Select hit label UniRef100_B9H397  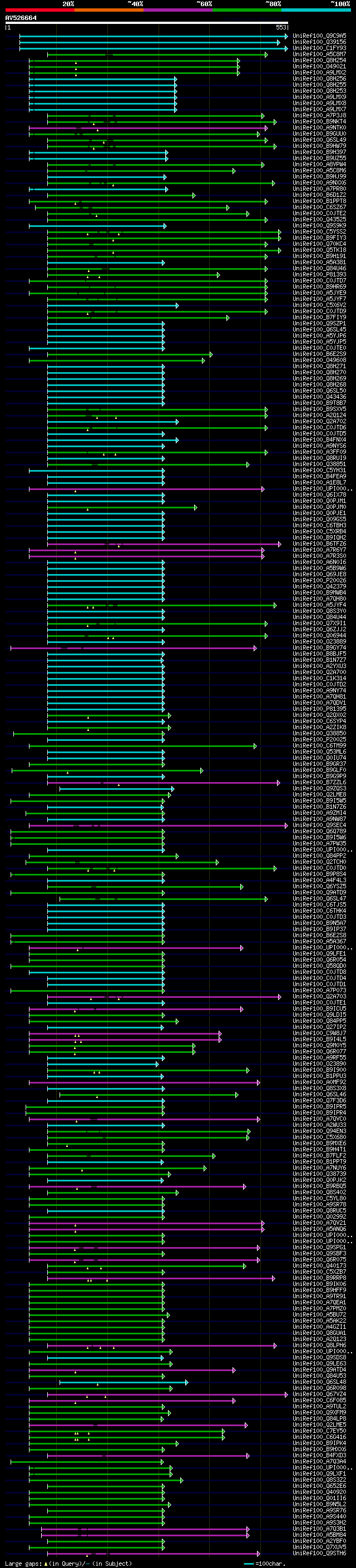(x=319, y=152)
